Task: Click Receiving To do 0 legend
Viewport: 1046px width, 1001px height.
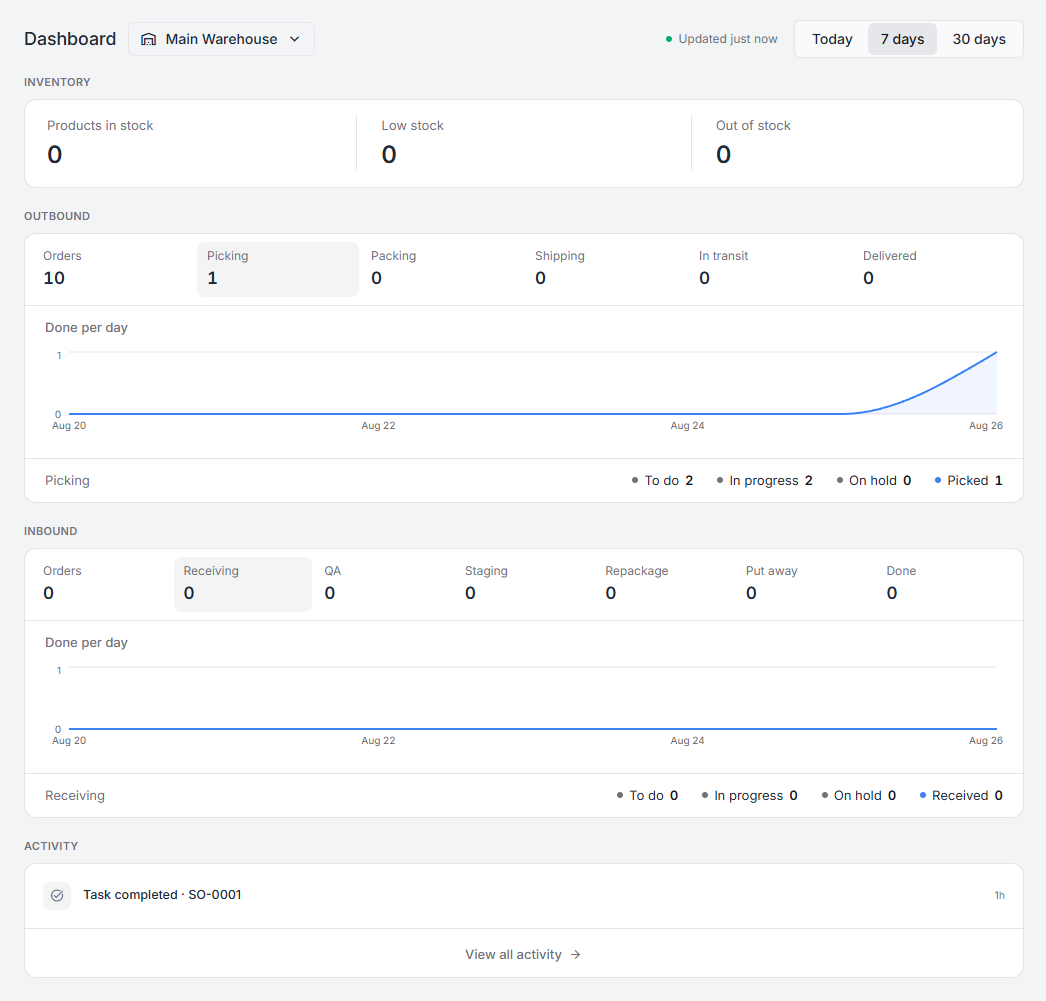Action: (x=647, y=795)
